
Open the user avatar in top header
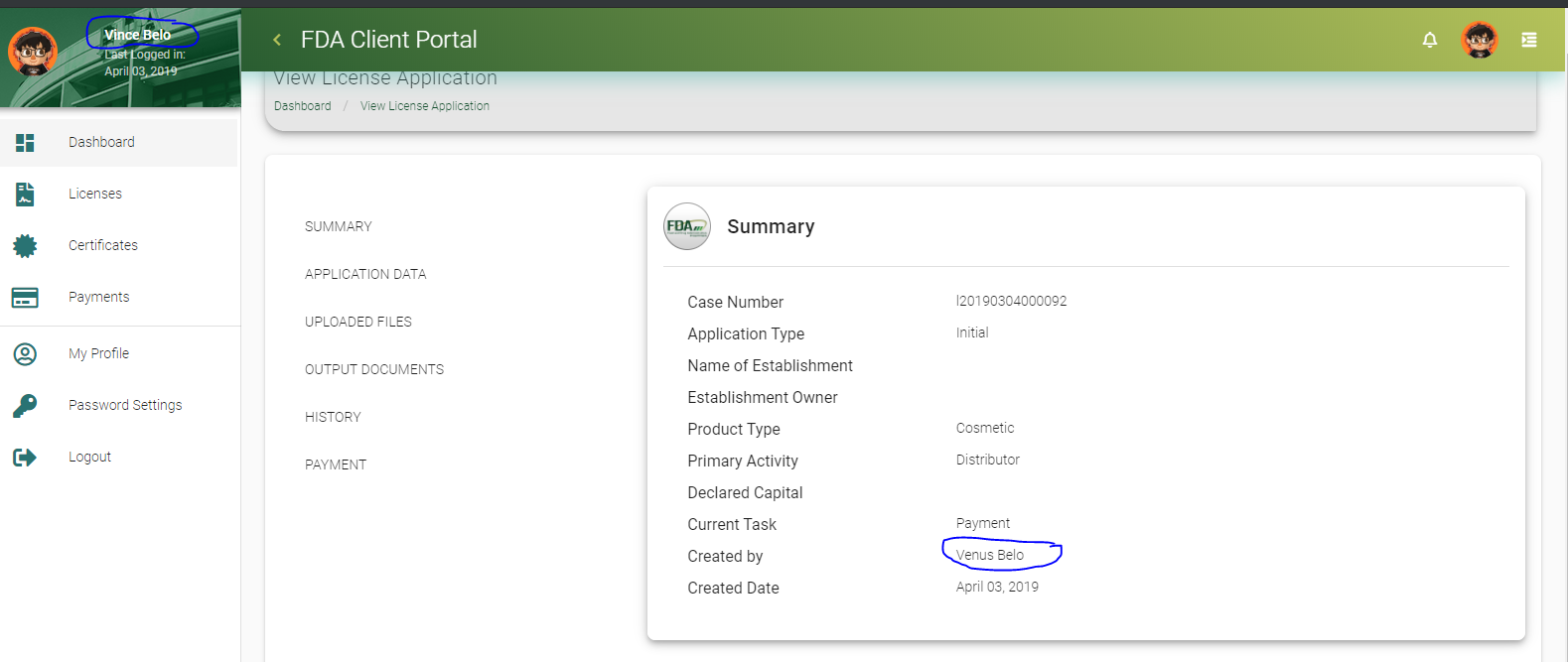pyautogui.click(x=1480, y=40)
